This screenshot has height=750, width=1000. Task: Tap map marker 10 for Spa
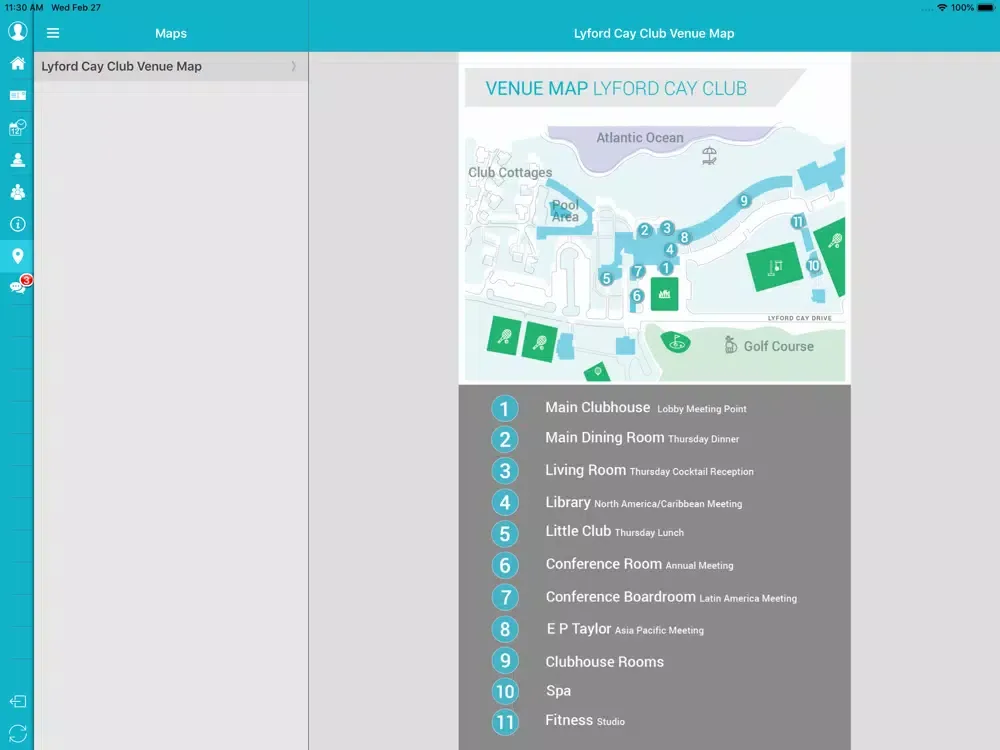pyautogui.click(x=813, y=265)
